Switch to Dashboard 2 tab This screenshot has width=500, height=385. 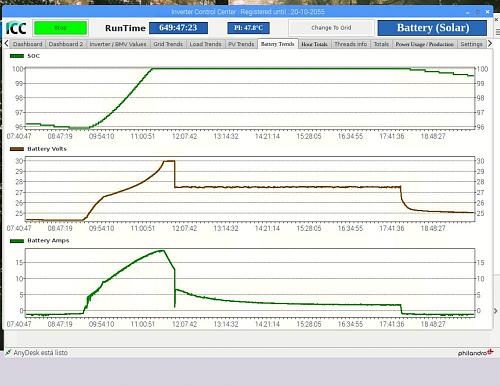(x=66, y=44)
